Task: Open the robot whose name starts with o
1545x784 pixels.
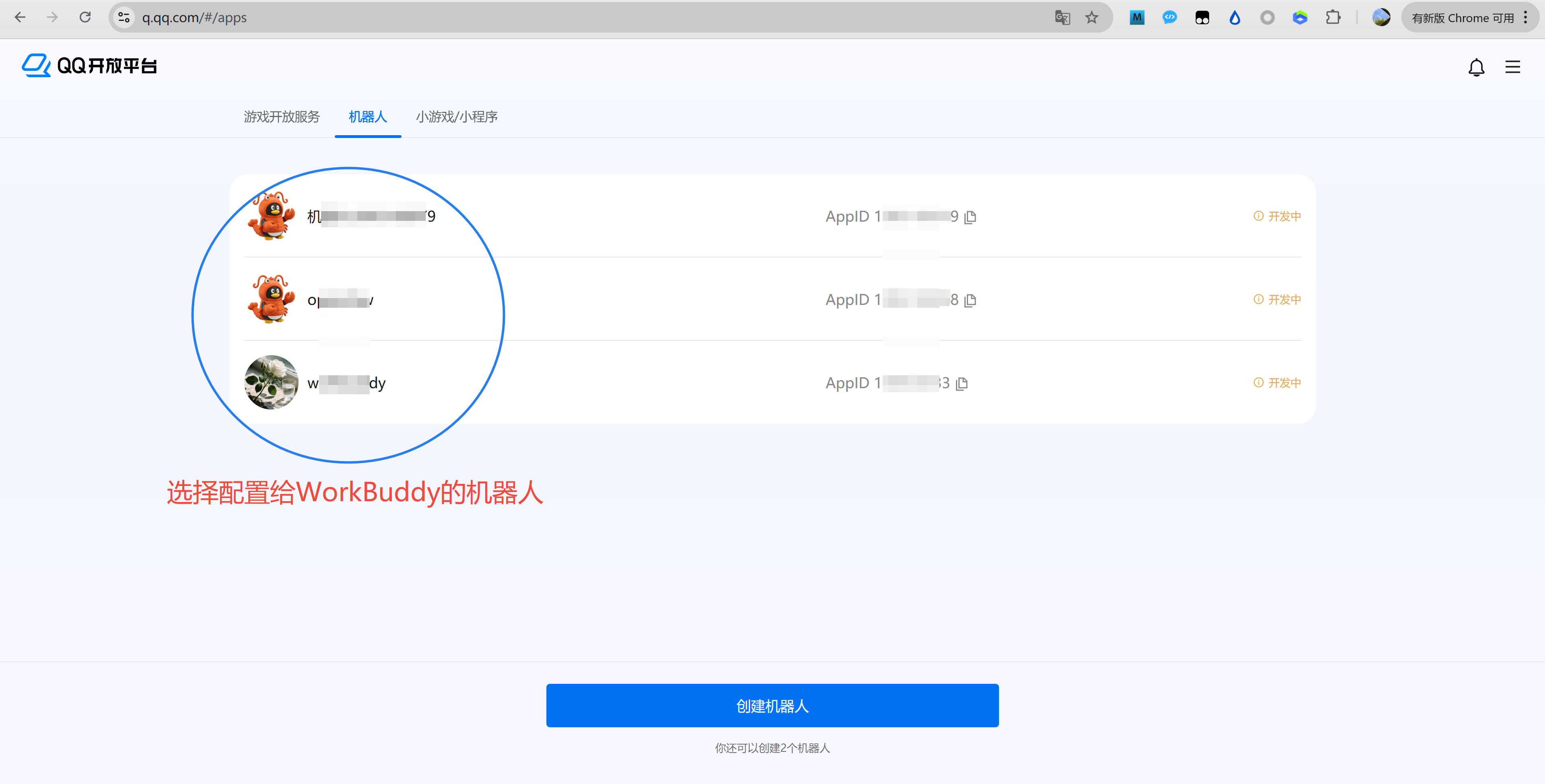Action: coord(340,299)
